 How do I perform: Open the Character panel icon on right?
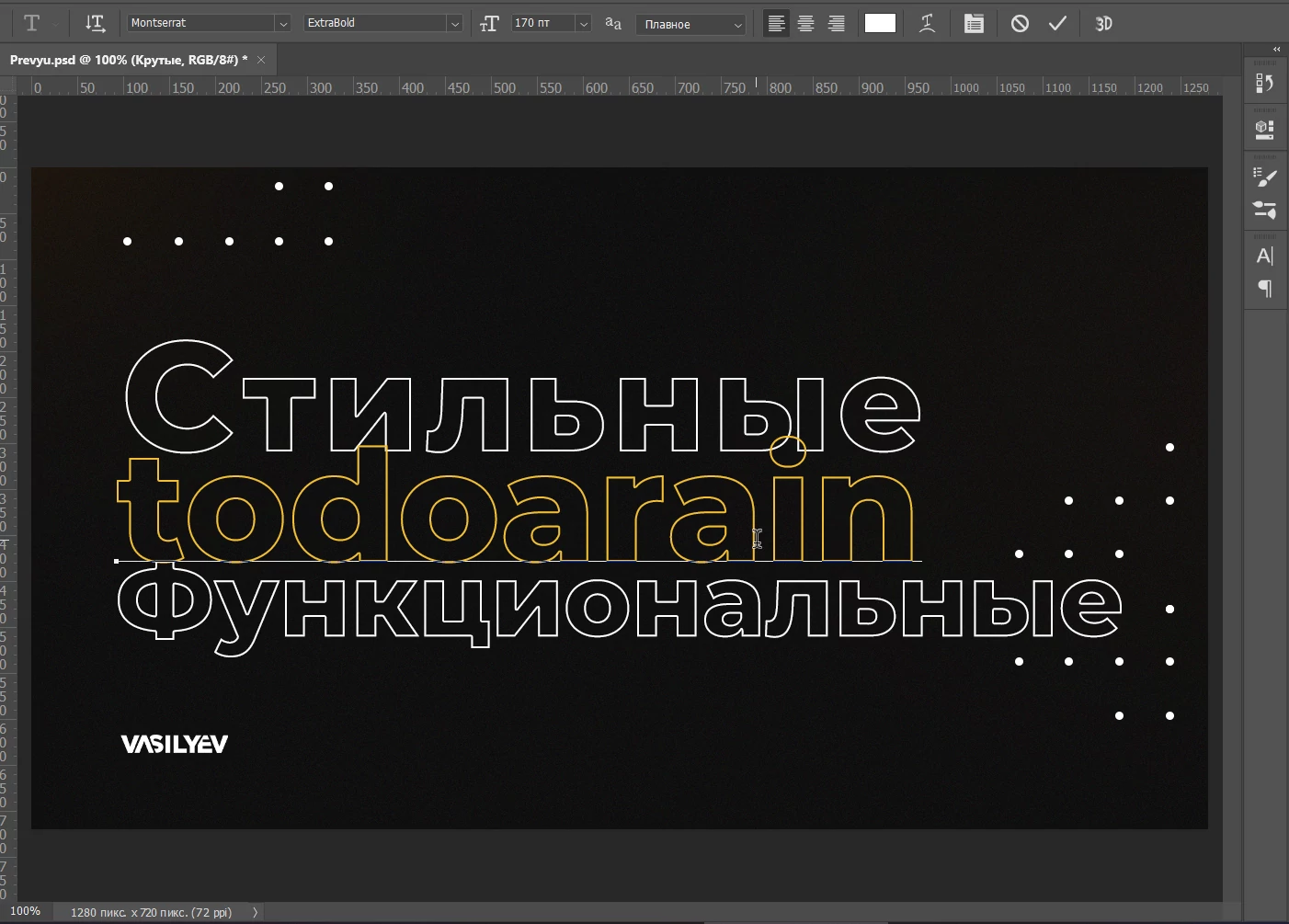point(1265,255)
